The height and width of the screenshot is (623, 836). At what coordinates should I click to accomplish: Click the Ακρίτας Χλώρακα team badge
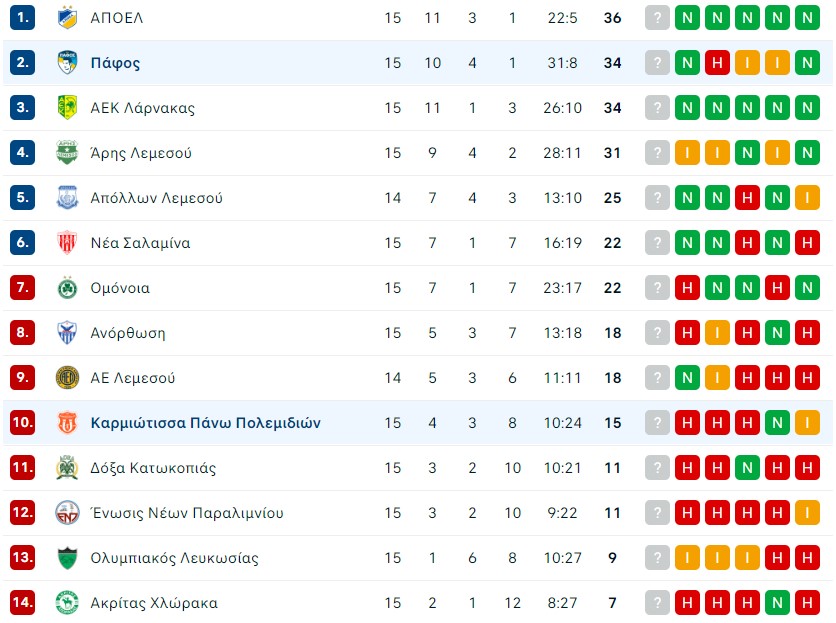[x=67, y=603]
